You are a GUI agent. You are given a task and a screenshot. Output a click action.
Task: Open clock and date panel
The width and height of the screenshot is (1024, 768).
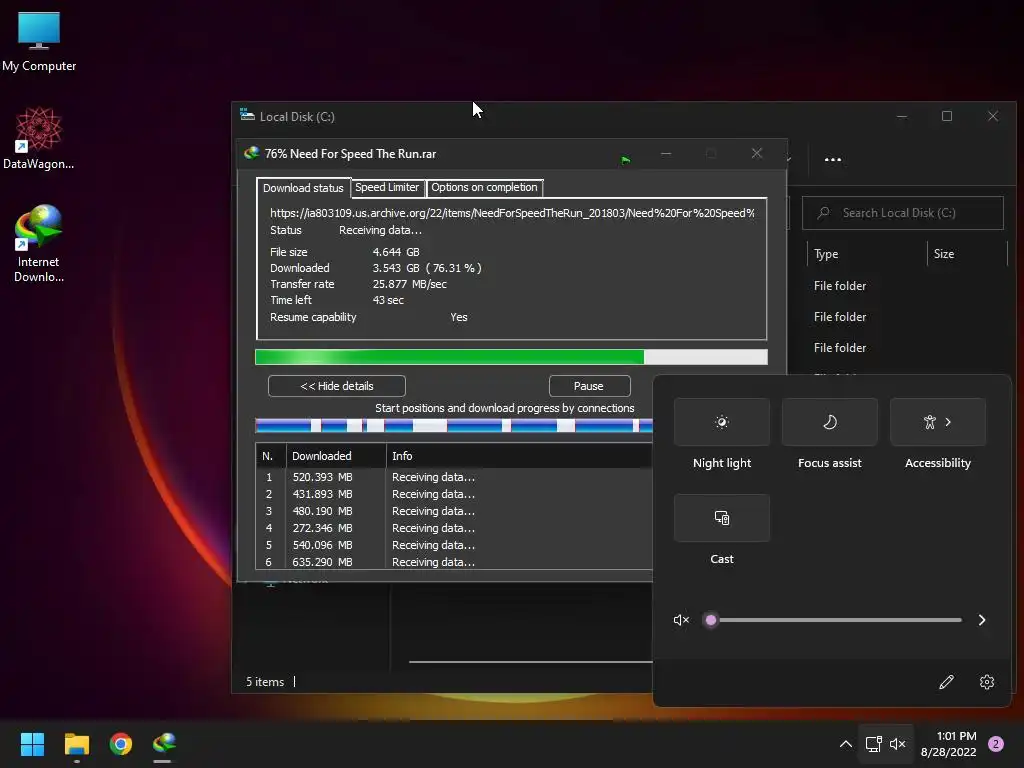[948, 744]
